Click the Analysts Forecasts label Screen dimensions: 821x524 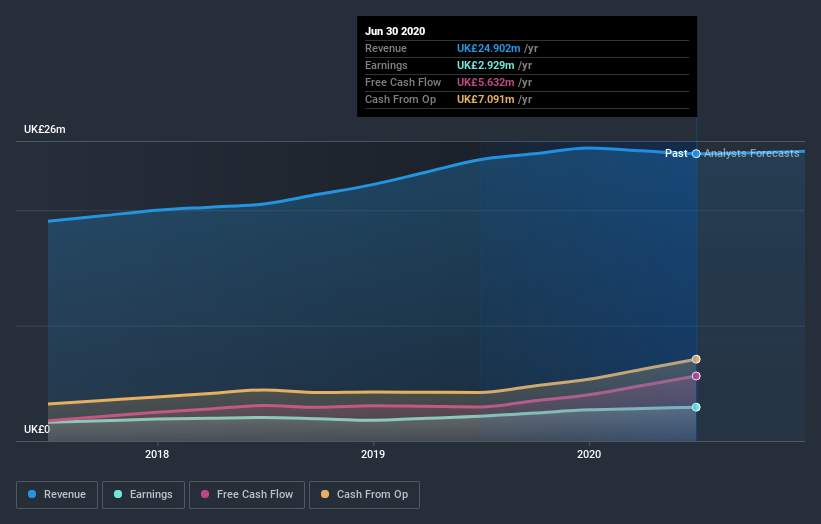coord(751,153)
